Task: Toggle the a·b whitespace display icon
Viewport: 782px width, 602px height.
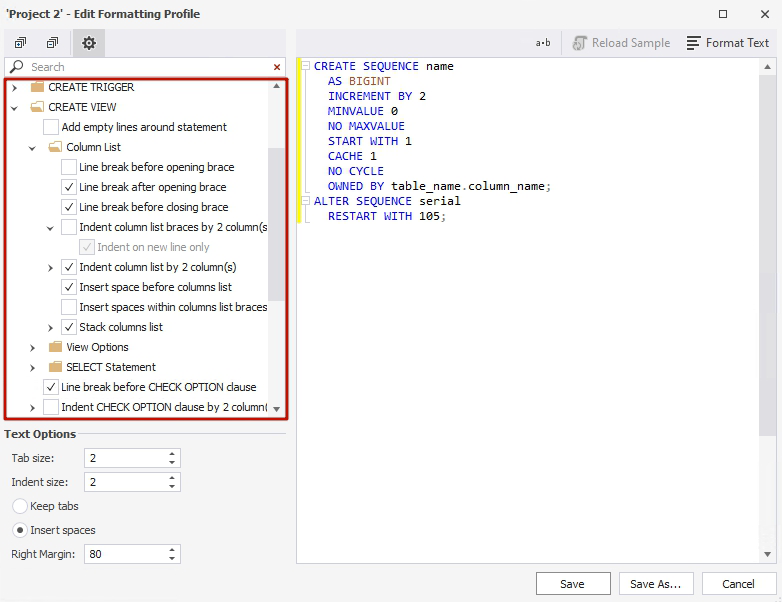Action: (543, 43)
